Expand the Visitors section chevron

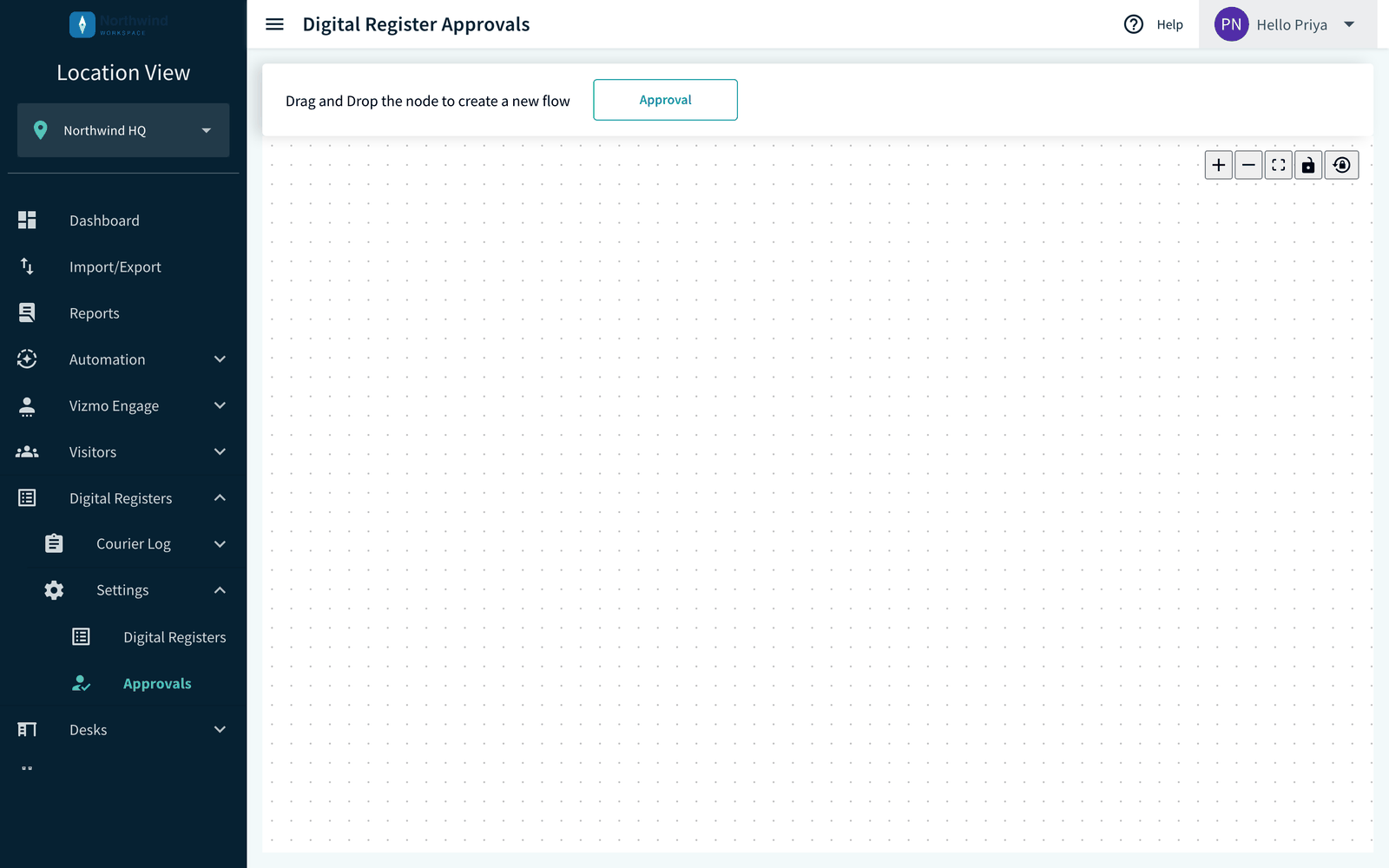(x=220, y=451)
